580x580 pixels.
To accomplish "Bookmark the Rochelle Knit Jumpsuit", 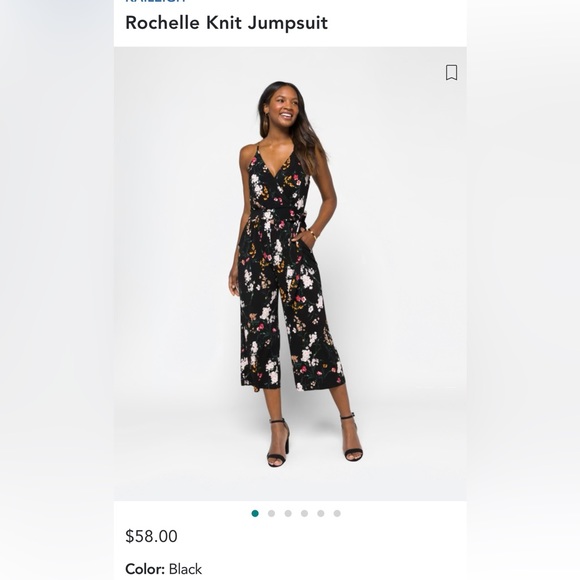I will click(451, 72).
